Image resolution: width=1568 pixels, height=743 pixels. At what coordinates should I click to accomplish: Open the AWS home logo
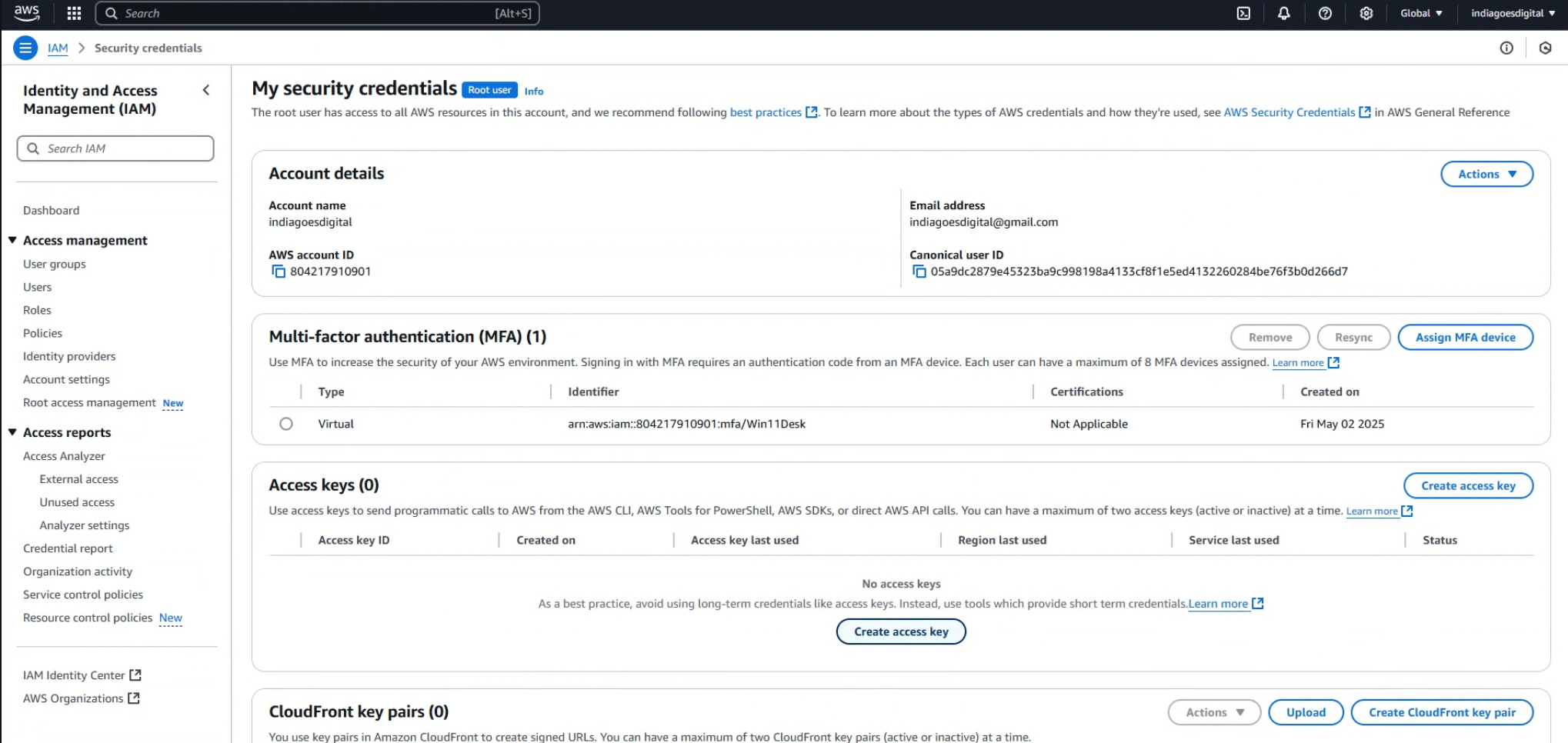pyautogui.click(x=27, y=12)
